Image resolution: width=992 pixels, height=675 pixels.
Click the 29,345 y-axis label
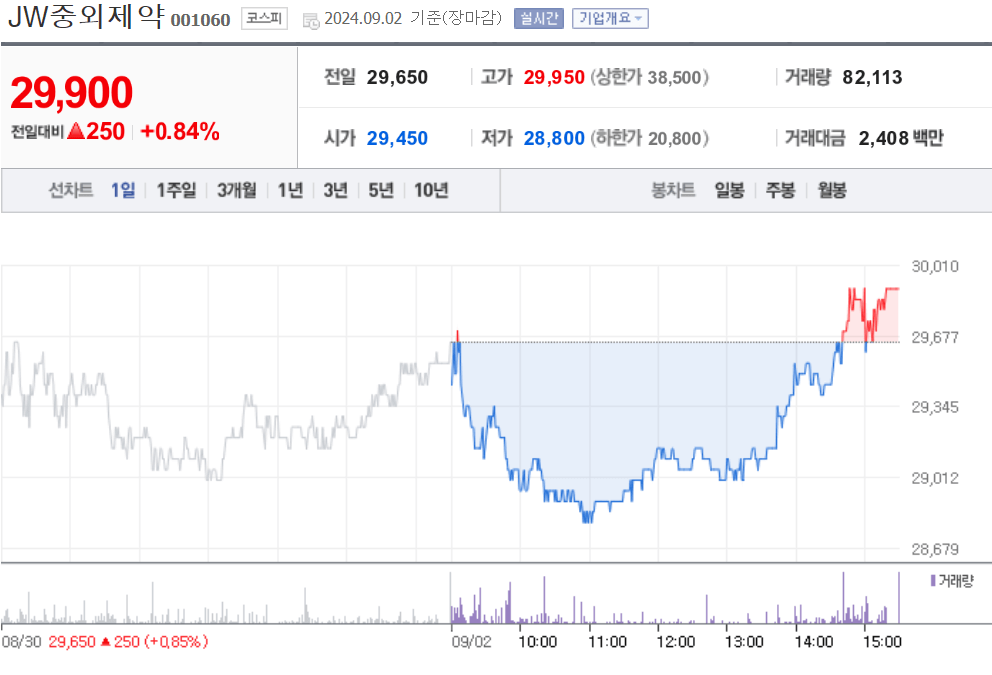pyautogui.click(x=935, y=407)
